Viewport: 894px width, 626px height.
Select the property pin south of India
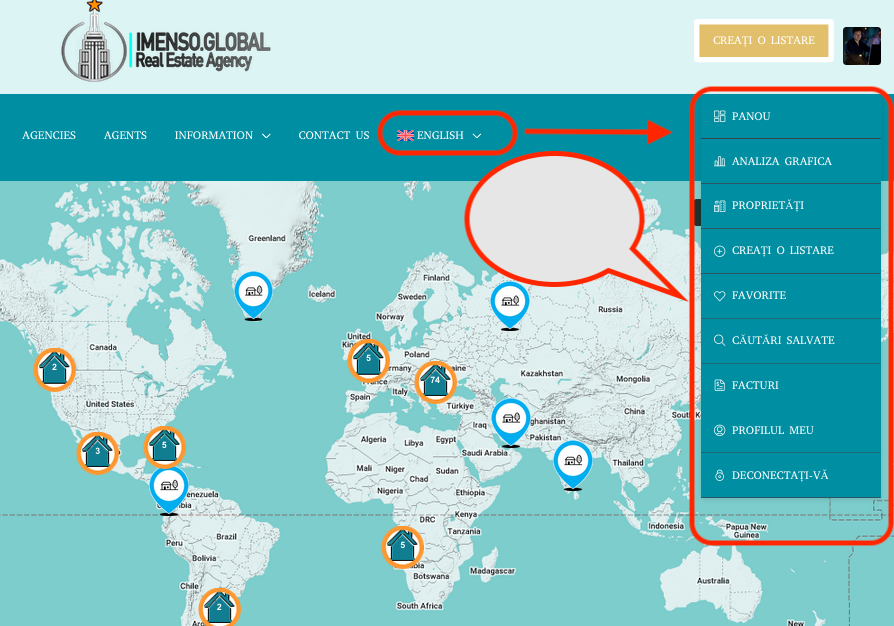[573, 465]
